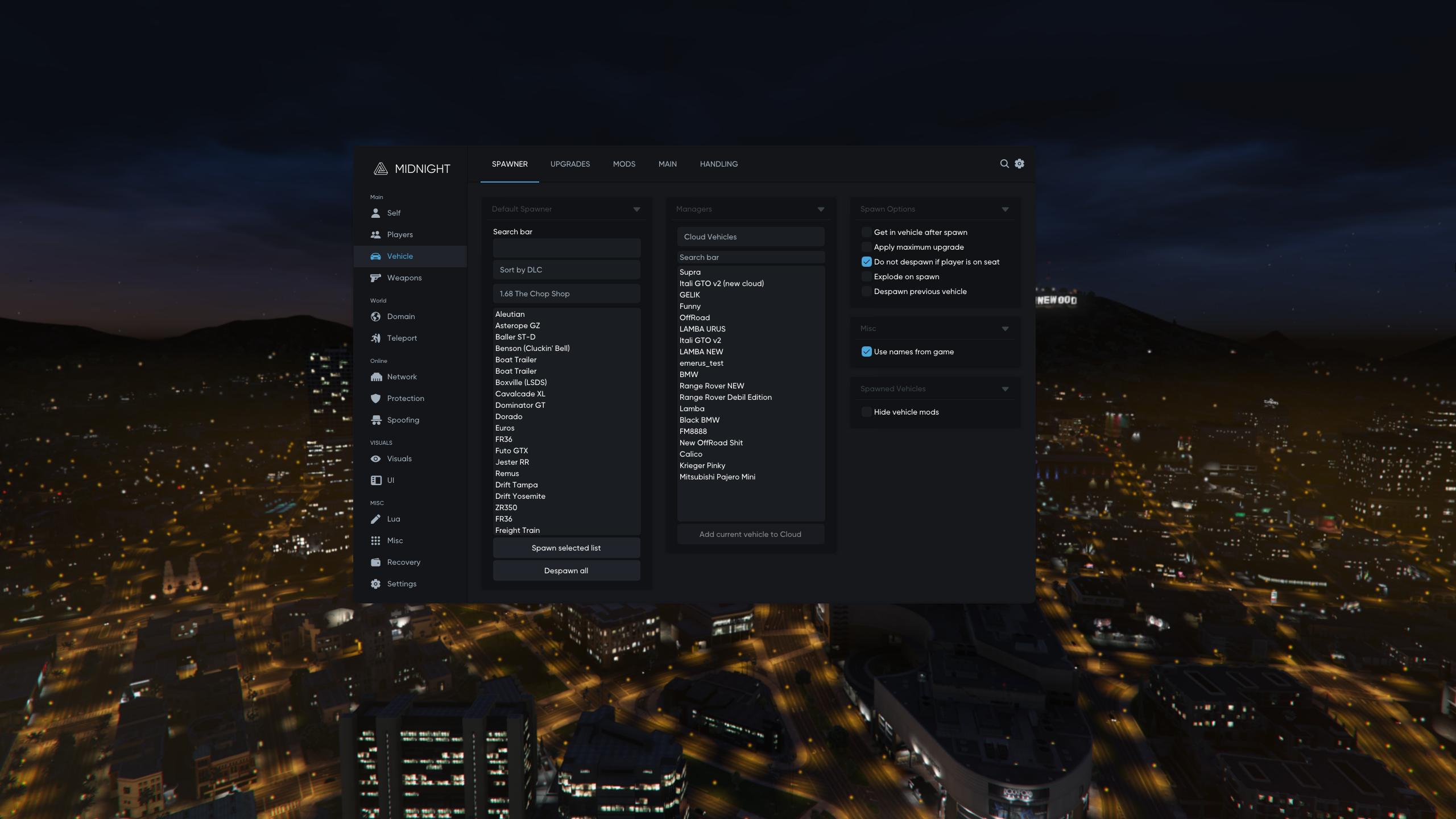
Task: Click the Visuals icon in sidebar
Action: [x=376, y=459]
